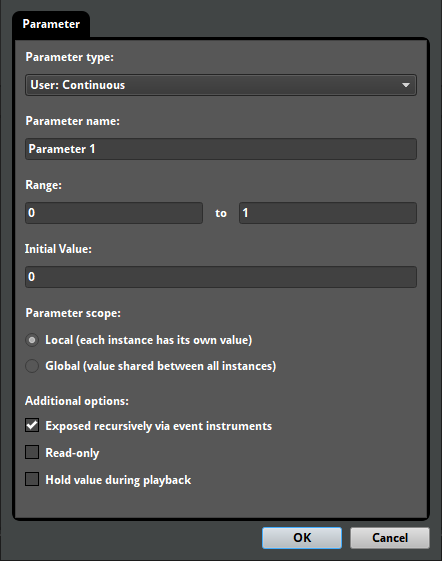442x561 pixels.
Task: Confirm with the OK button
Action: 302,538
